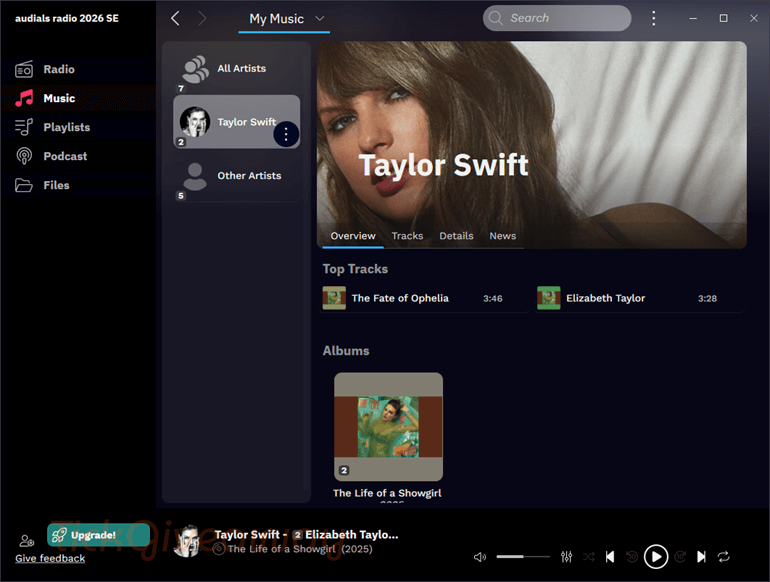Rewind 10 seconds

coord(632,557)
